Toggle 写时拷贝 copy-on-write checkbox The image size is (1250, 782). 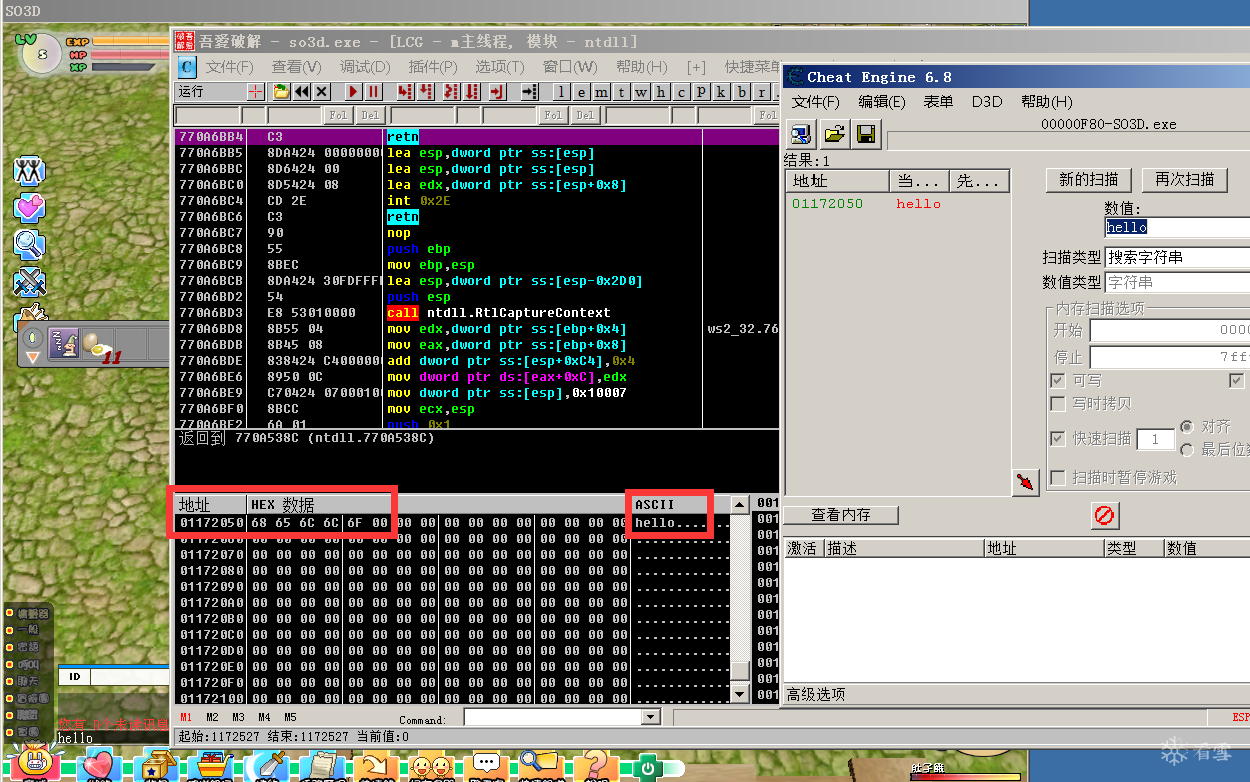pyautogui.click(x=1058, y=403)
